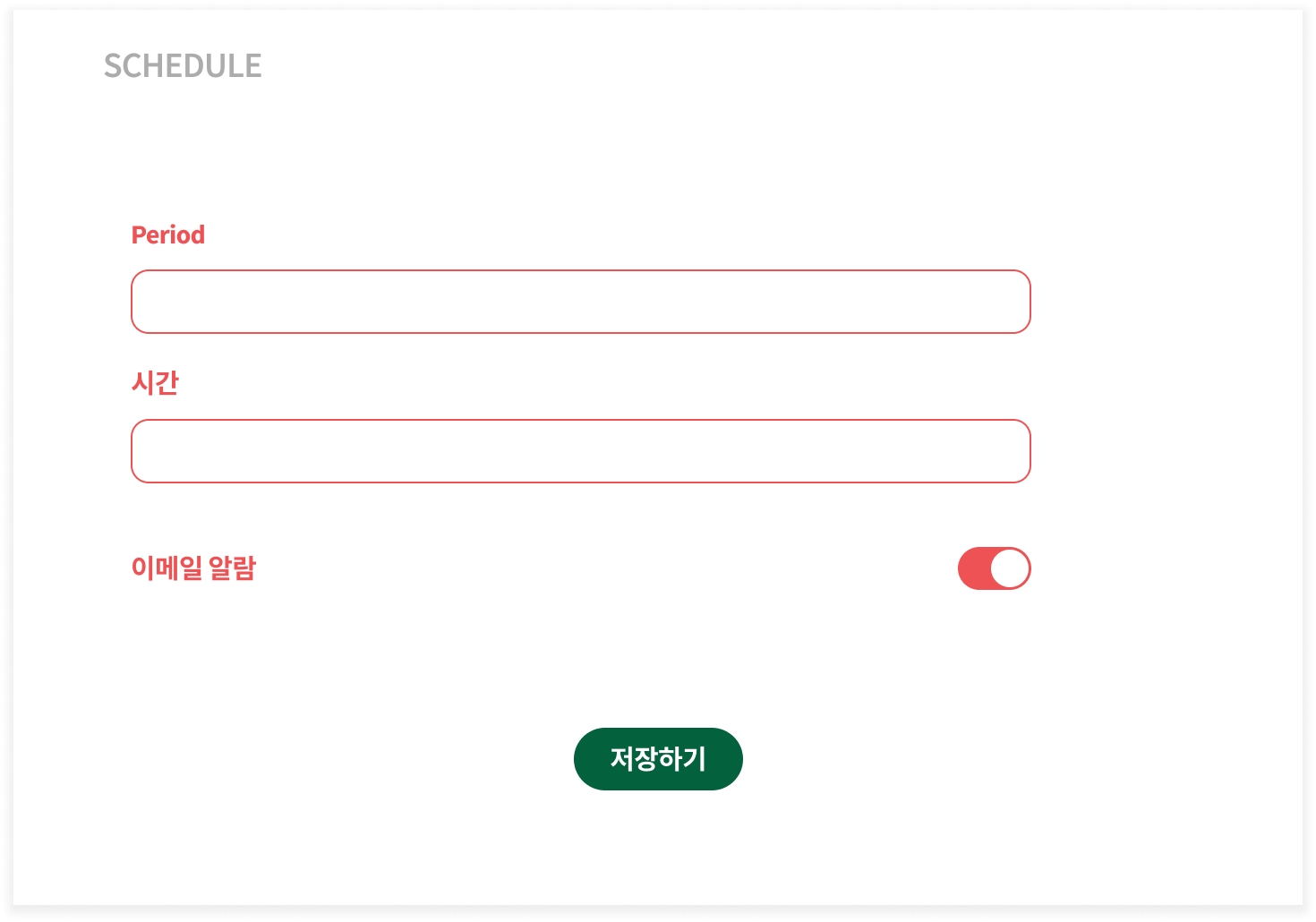Viewport: 1316px width, 922px height.
Task: Click the Period input field
Action: click(580, 302)
